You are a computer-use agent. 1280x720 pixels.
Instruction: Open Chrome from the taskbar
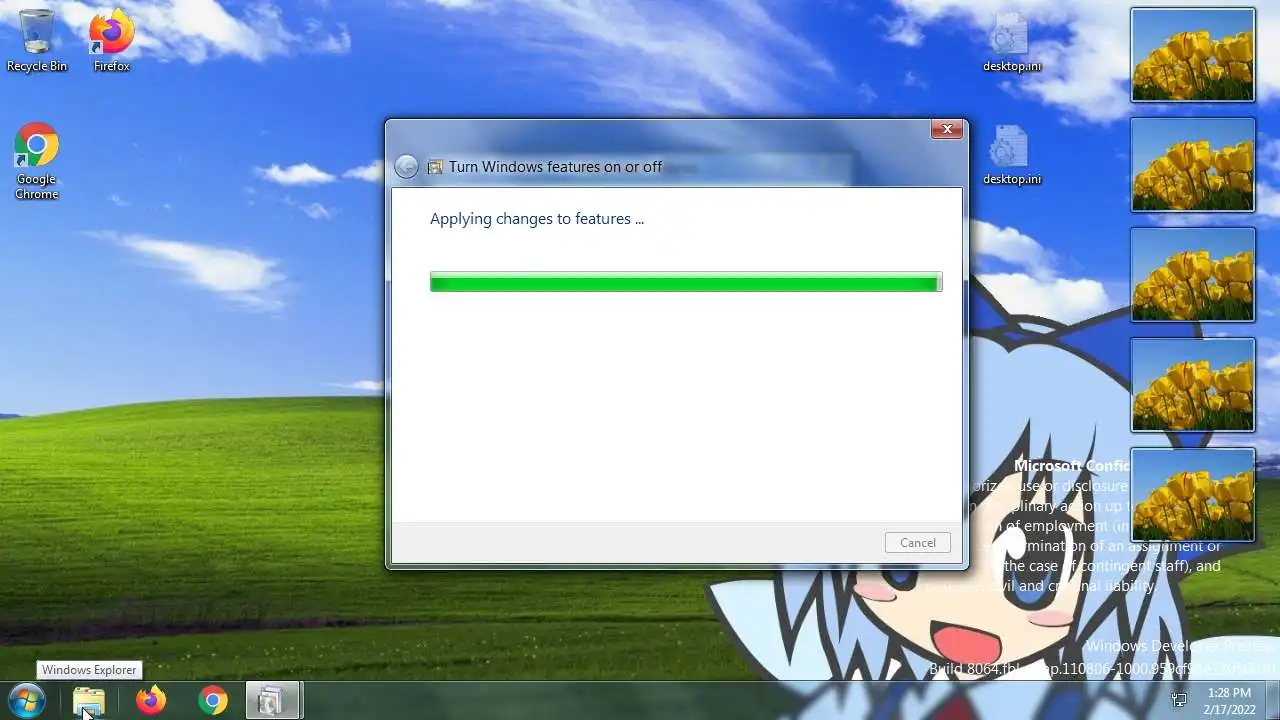coord(212,701)
